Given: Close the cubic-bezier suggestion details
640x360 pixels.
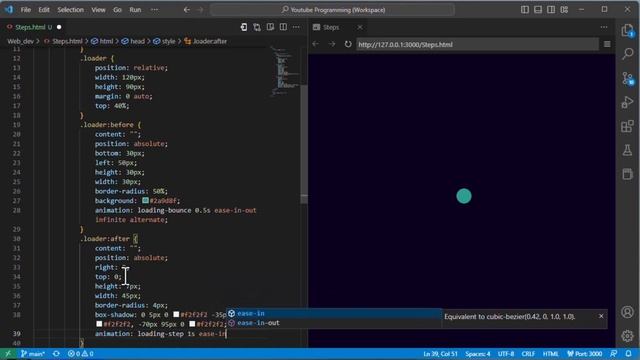Looking at the screenshot, I should click(x=601, y=316).
